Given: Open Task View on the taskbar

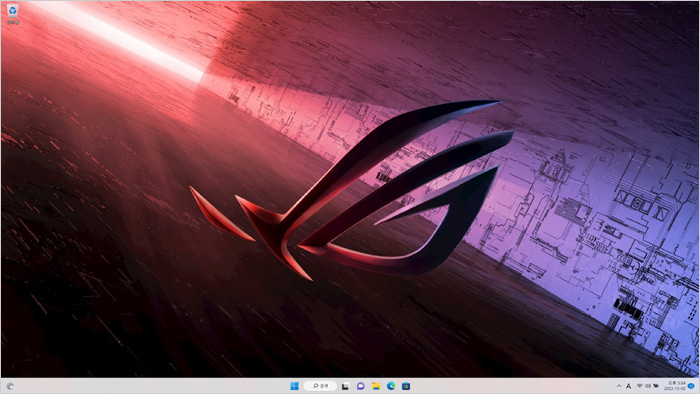Looking at the screenshot, I should (345, 386).
